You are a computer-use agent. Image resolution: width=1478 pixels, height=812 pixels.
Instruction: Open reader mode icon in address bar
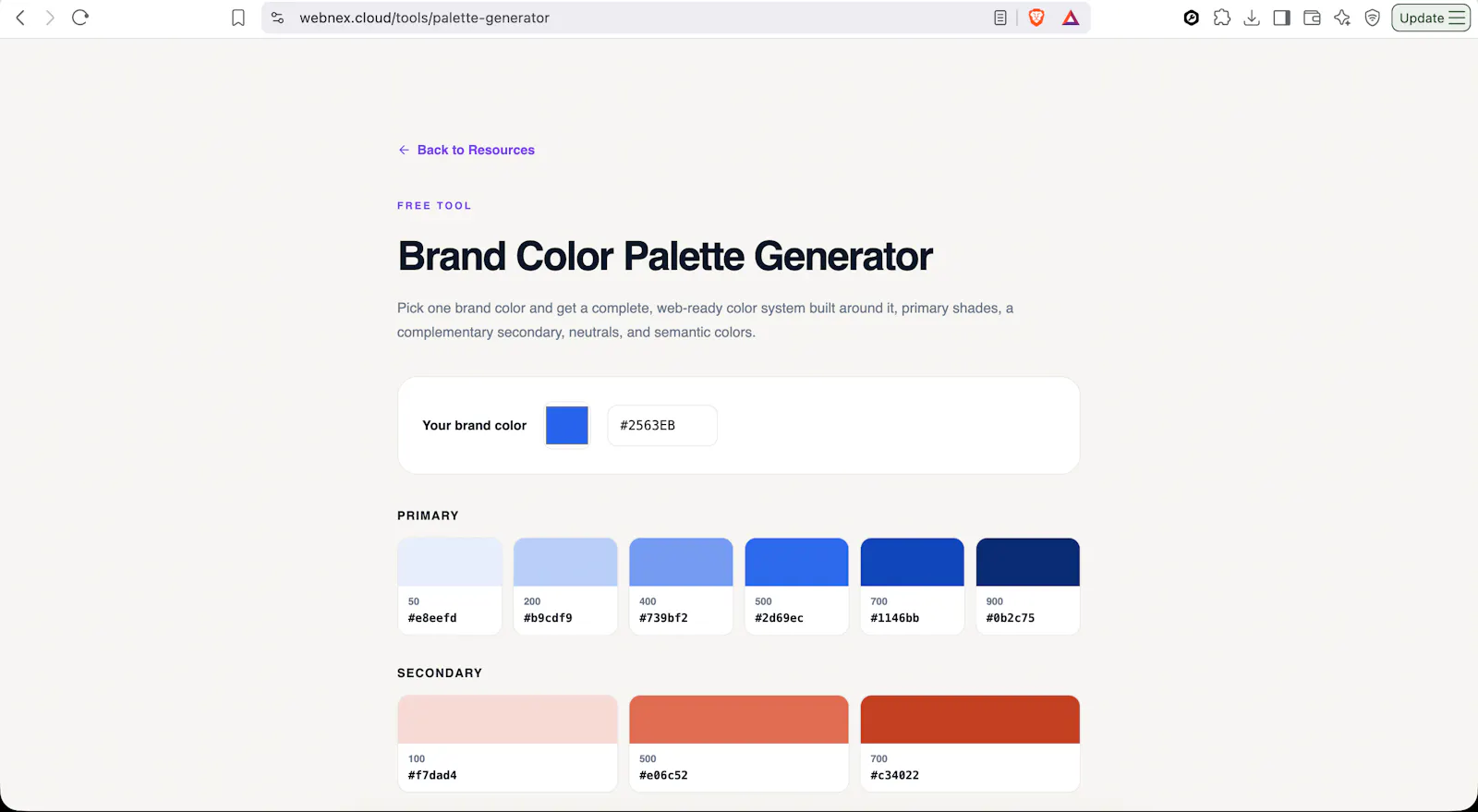pyautogui.click(x=1000, y=18)
